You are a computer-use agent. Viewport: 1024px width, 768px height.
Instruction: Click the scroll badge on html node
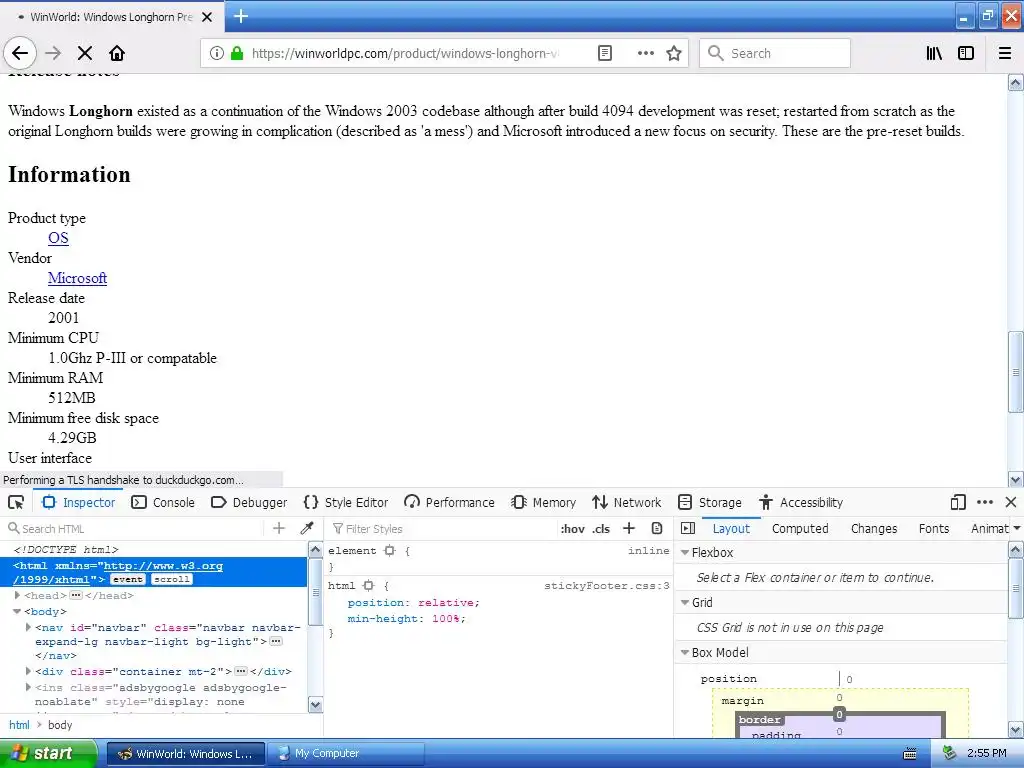coord(172,579)
